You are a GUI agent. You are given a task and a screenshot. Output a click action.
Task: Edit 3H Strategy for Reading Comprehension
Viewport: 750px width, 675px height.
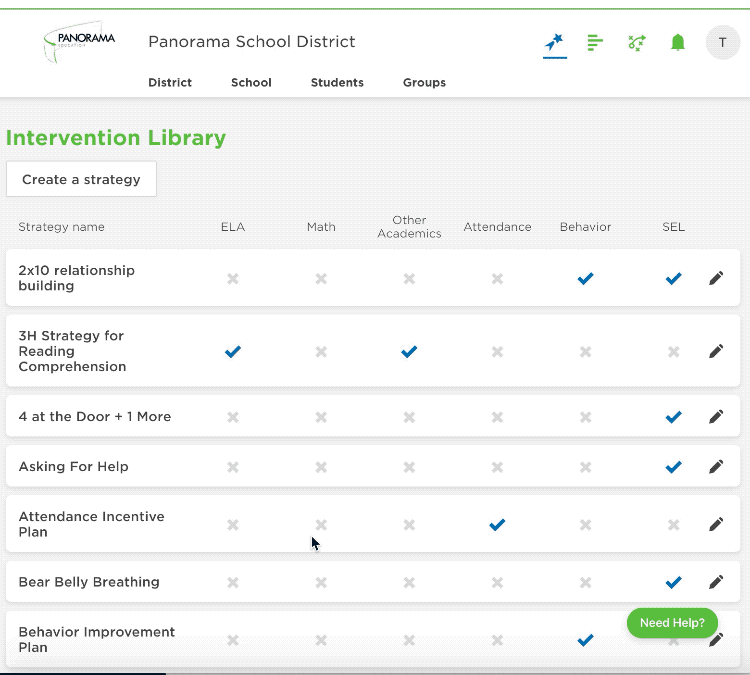point(716,351)
